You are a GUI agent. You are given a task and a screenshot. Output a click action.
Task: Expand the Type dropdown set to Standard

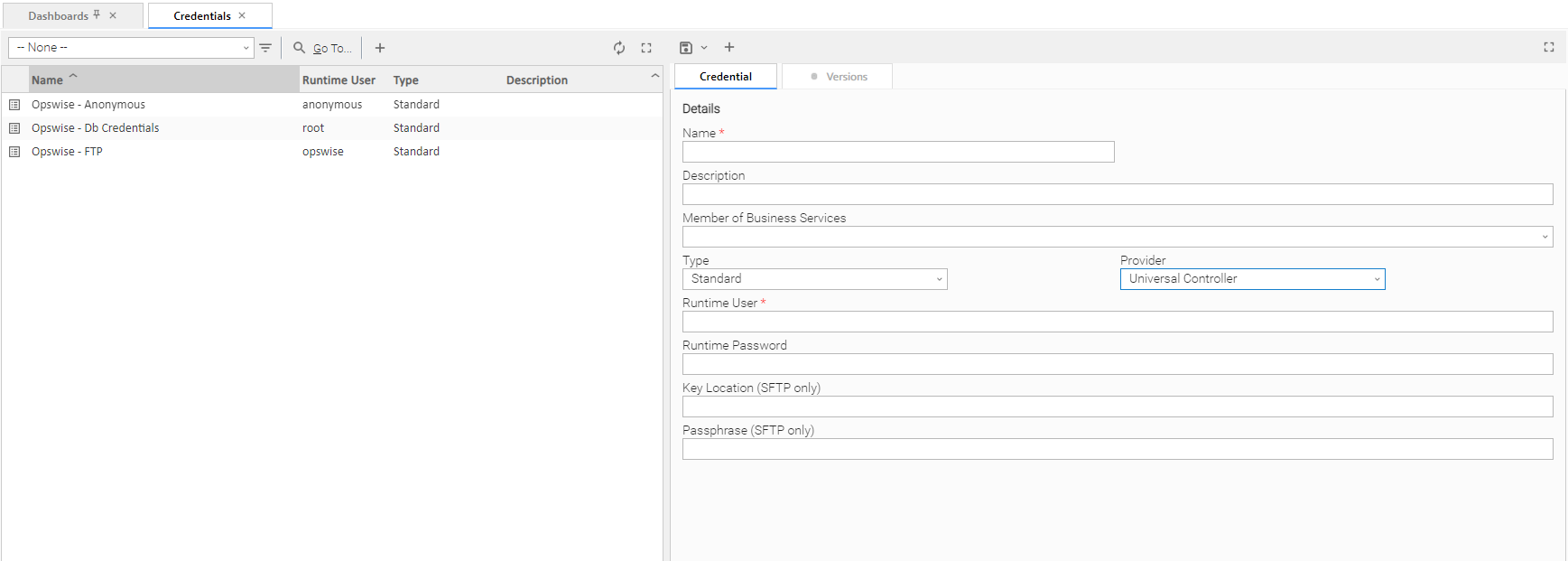pos(814,279)
